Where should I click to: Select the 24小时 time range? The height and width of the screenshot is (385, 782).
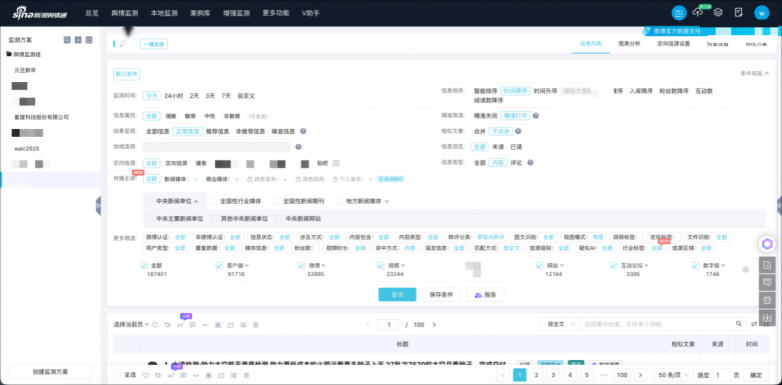174,96
